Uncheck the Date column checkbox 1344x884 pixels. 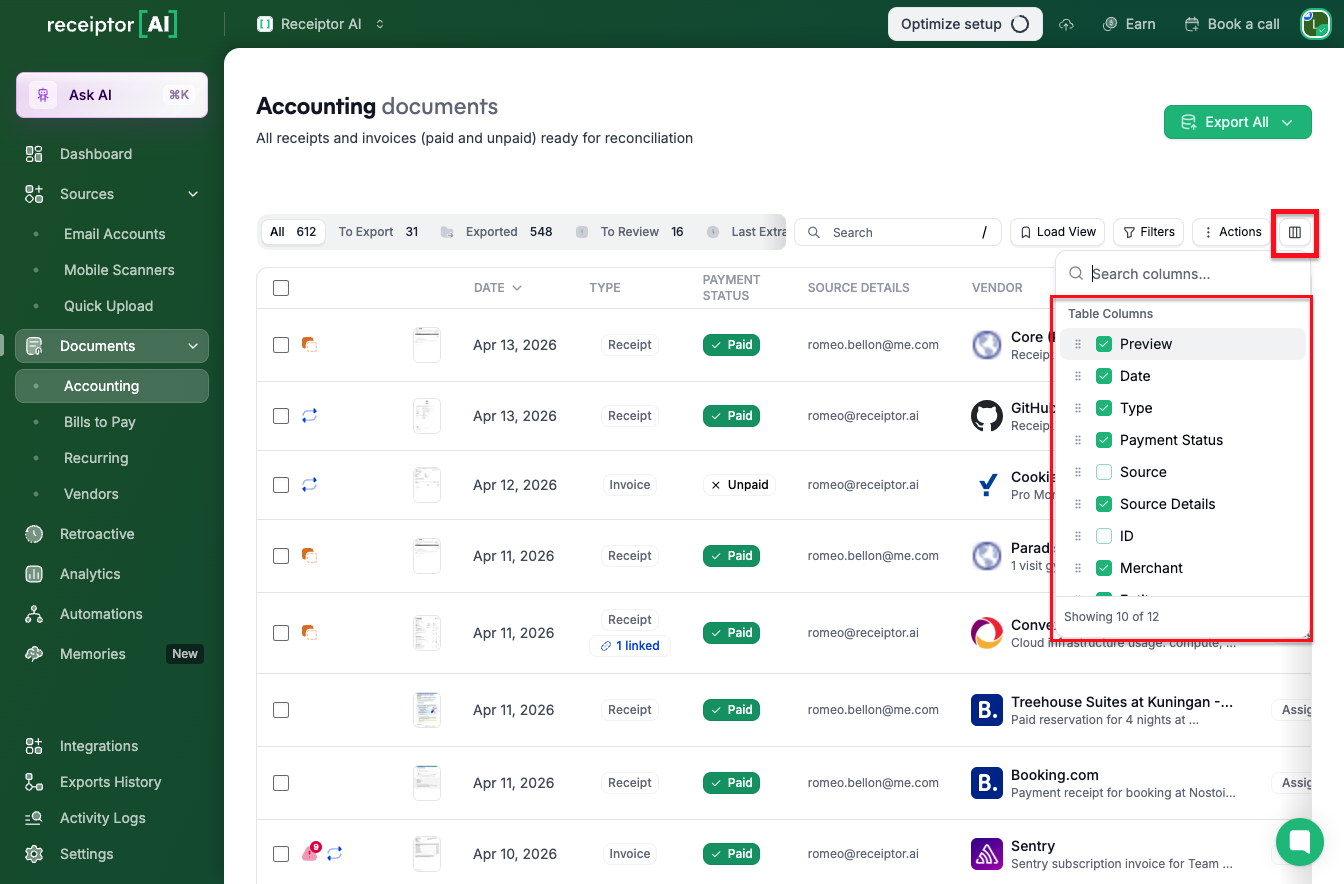pos(1104,376)
